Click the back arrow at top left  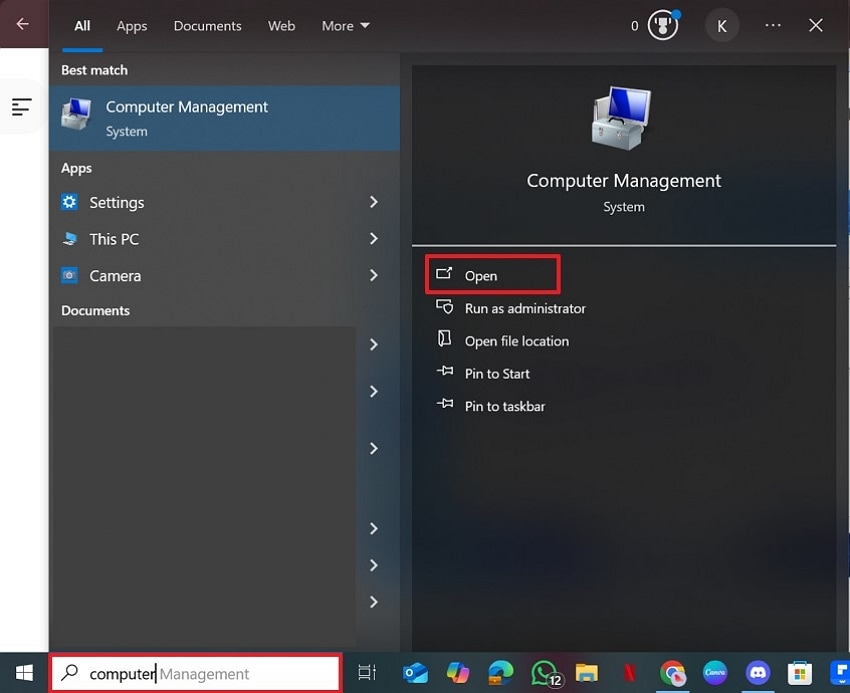[x=22, y=24]
